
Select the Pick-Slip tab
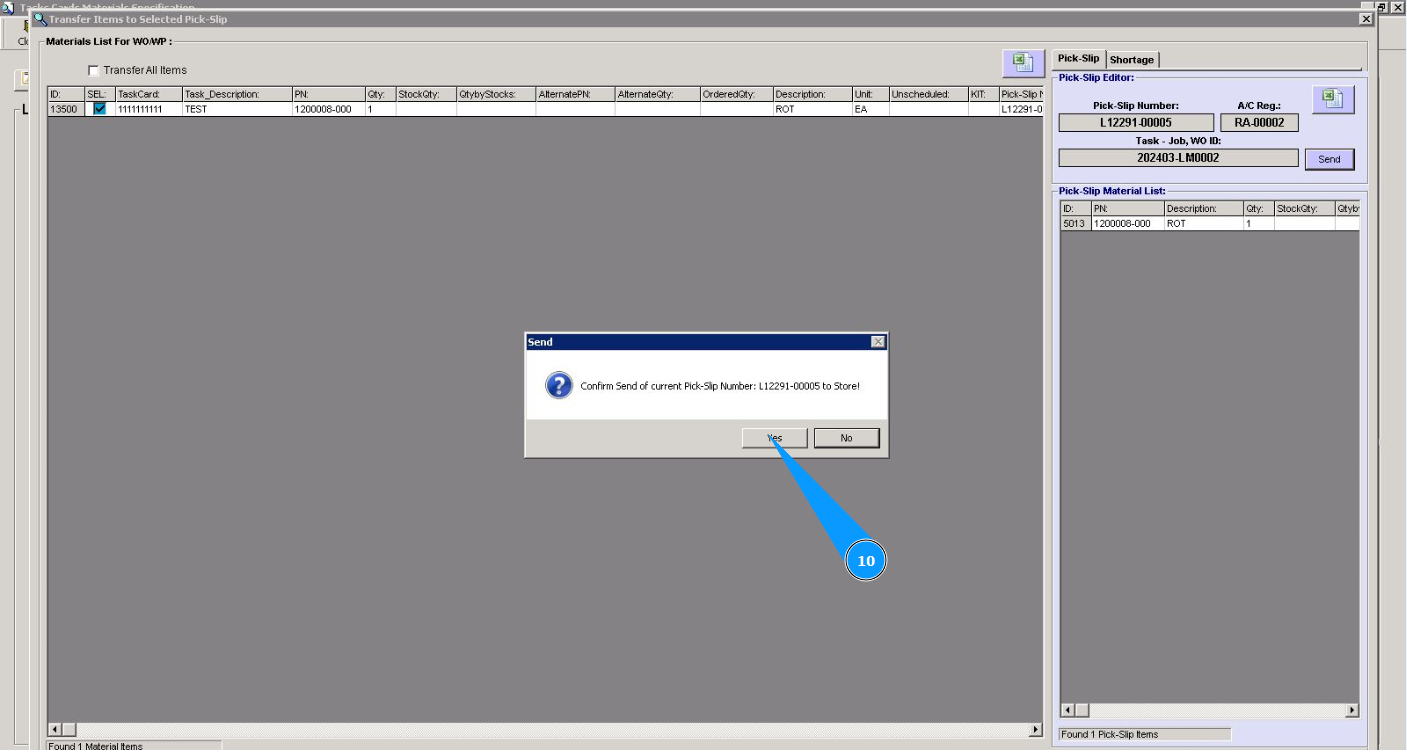pyautogui.click(x=1078, y=59)
